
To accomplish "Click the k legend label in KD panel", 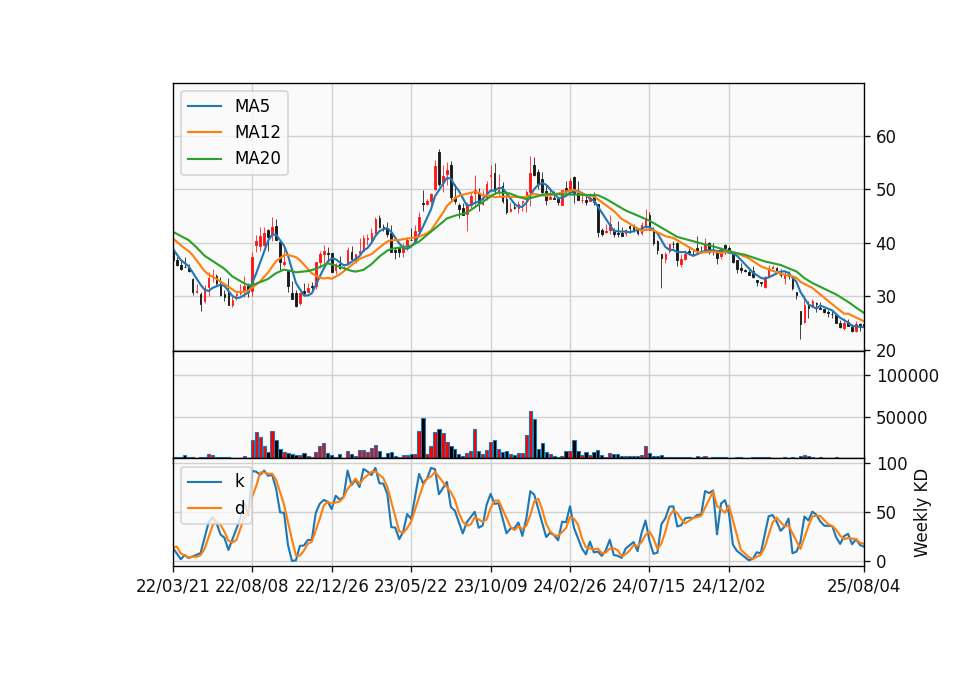I will pyautogui.click(x=239, y=481).
